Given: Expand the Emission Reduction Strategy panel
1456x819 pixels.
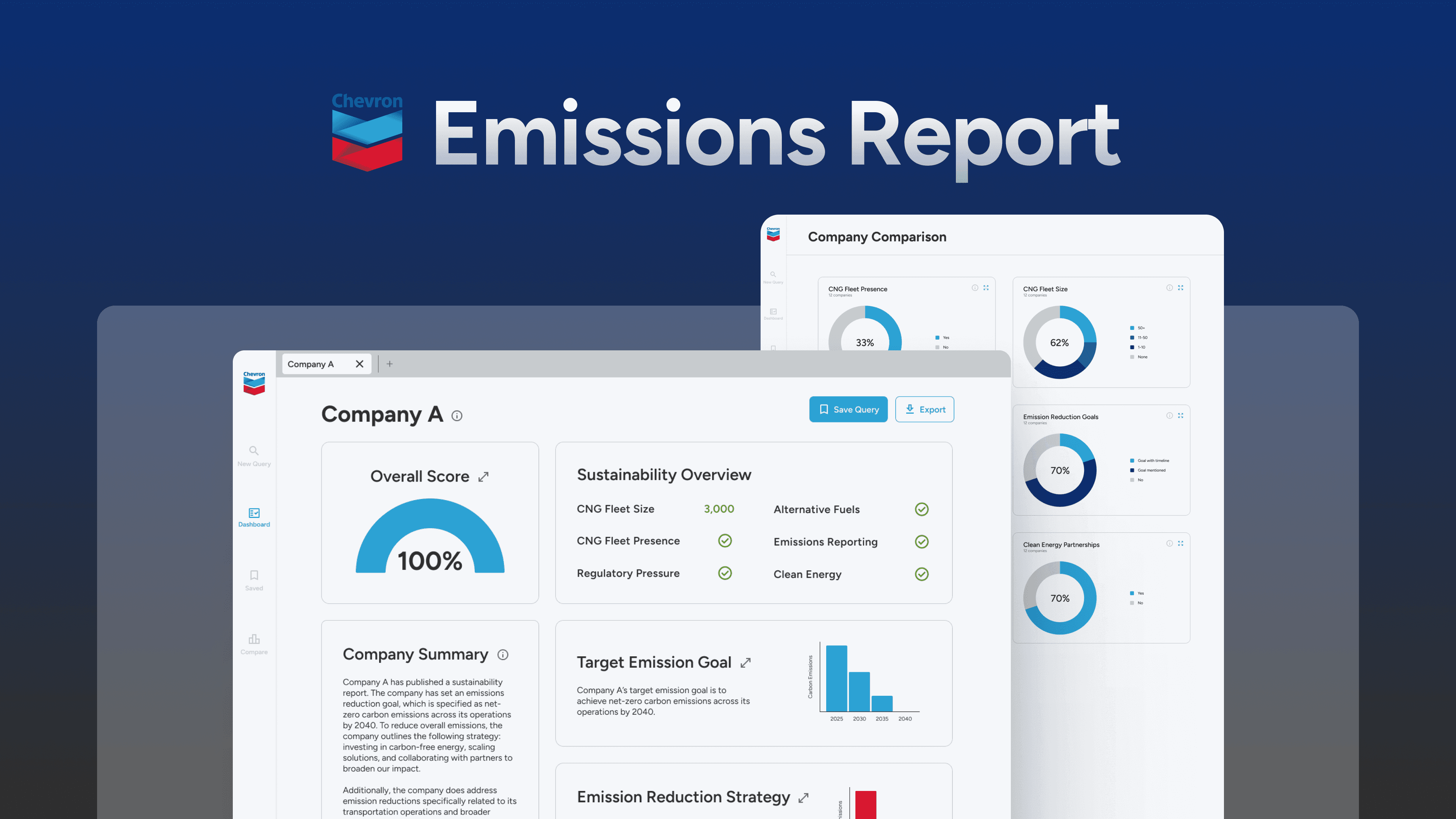Looking at the screenshot, I should pos(803,798).
